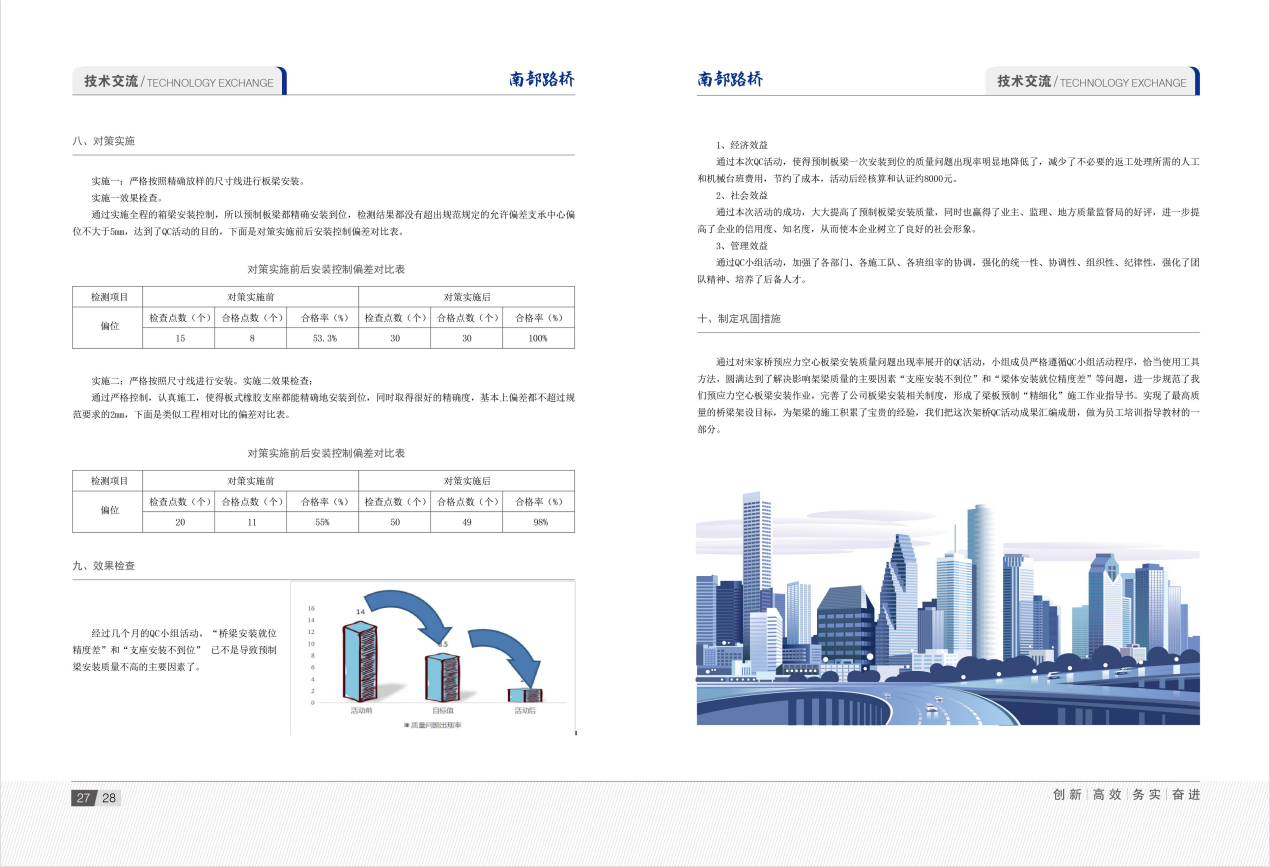The image size is (1270, 867).
Task: Select the heading 十、制定巩固措施
Action: point(739,318)
